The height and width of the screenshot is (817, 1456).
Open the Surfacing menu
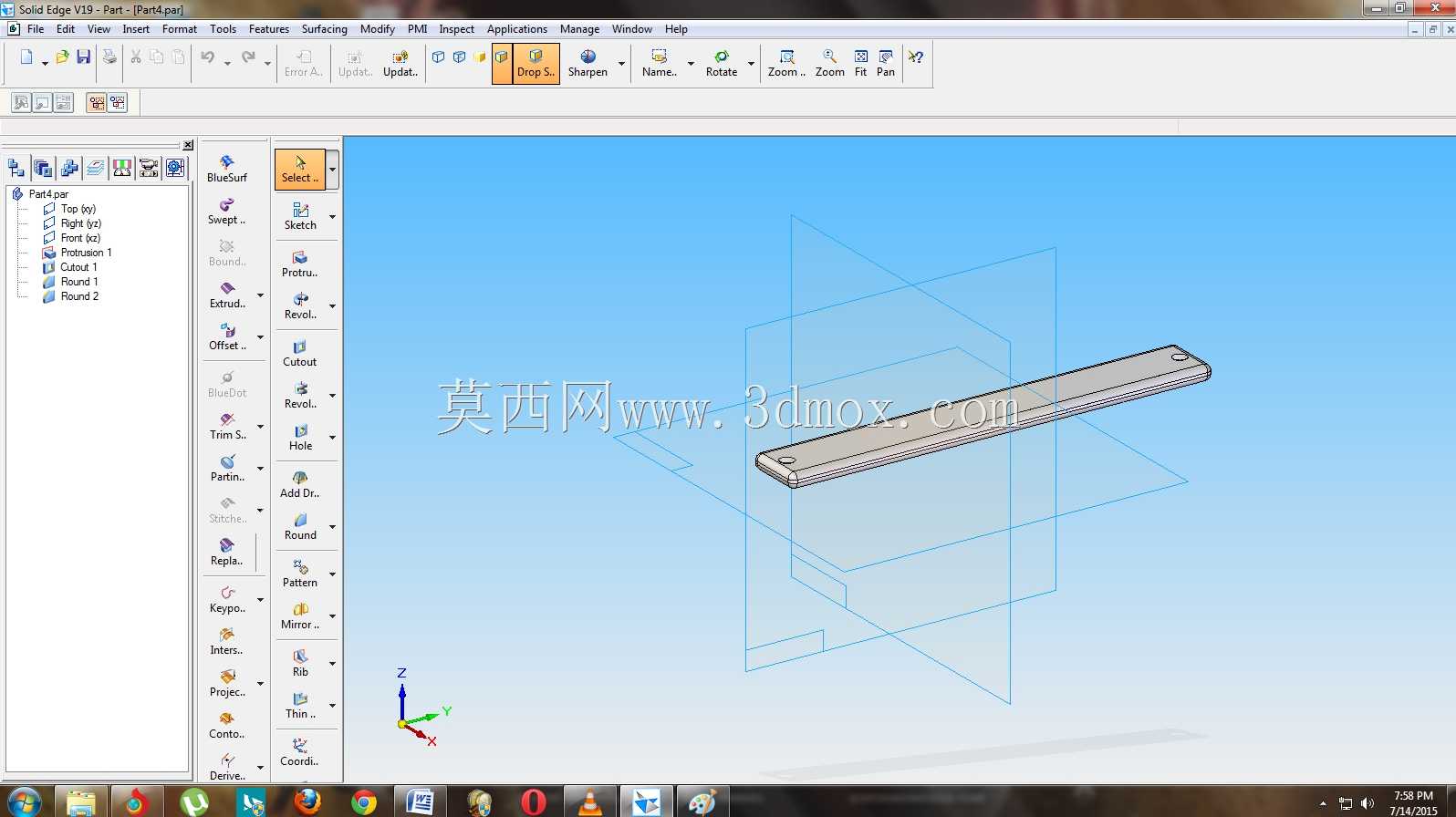(325, 29)
